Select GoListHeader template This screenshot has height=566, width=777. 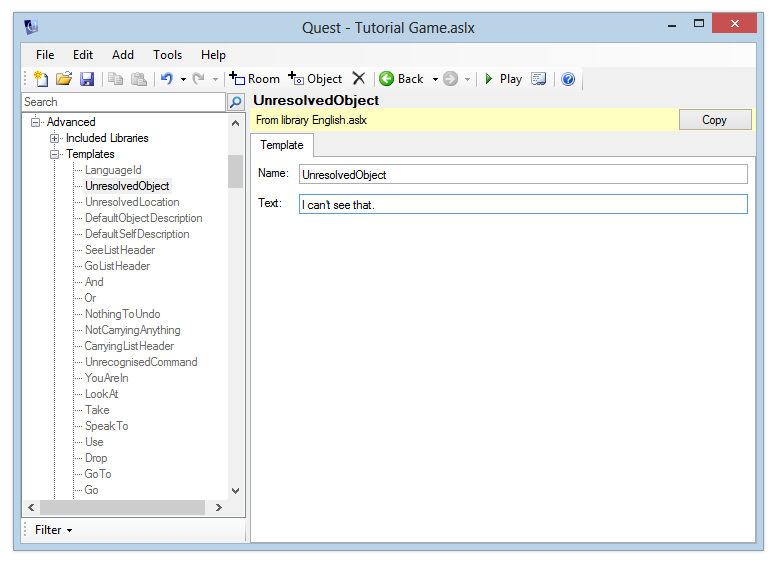[117, 266]
